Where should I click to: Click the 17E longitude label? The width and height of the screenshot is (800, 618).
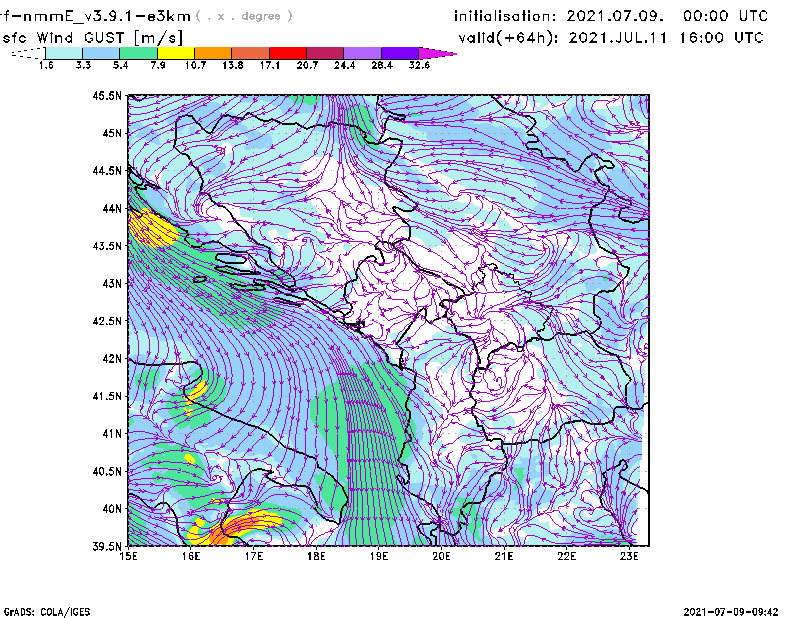tap(254, 556)
